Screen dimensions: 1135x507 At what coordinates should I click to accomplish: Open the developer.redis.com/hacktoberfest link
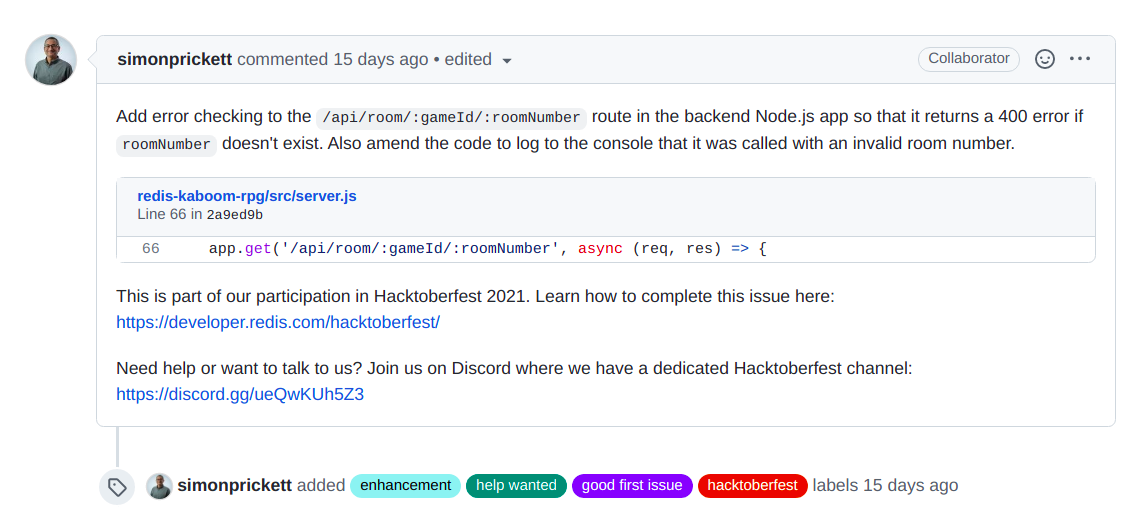pyautogui.click(x=278, y=322)
